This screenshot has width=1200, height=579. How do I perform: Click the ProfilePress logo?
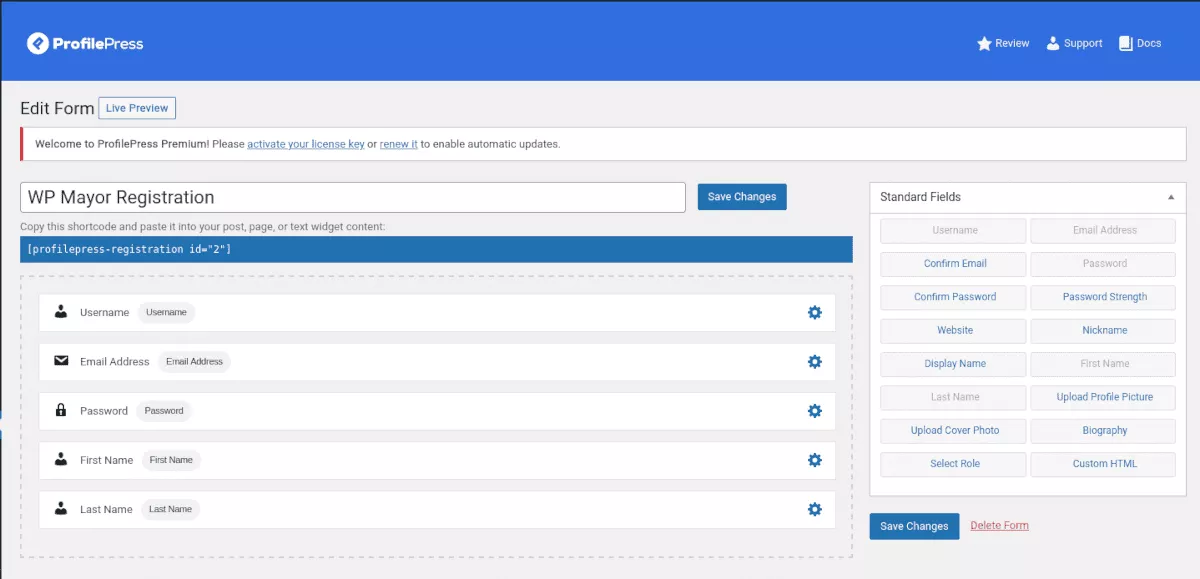(x=85, y=43)
